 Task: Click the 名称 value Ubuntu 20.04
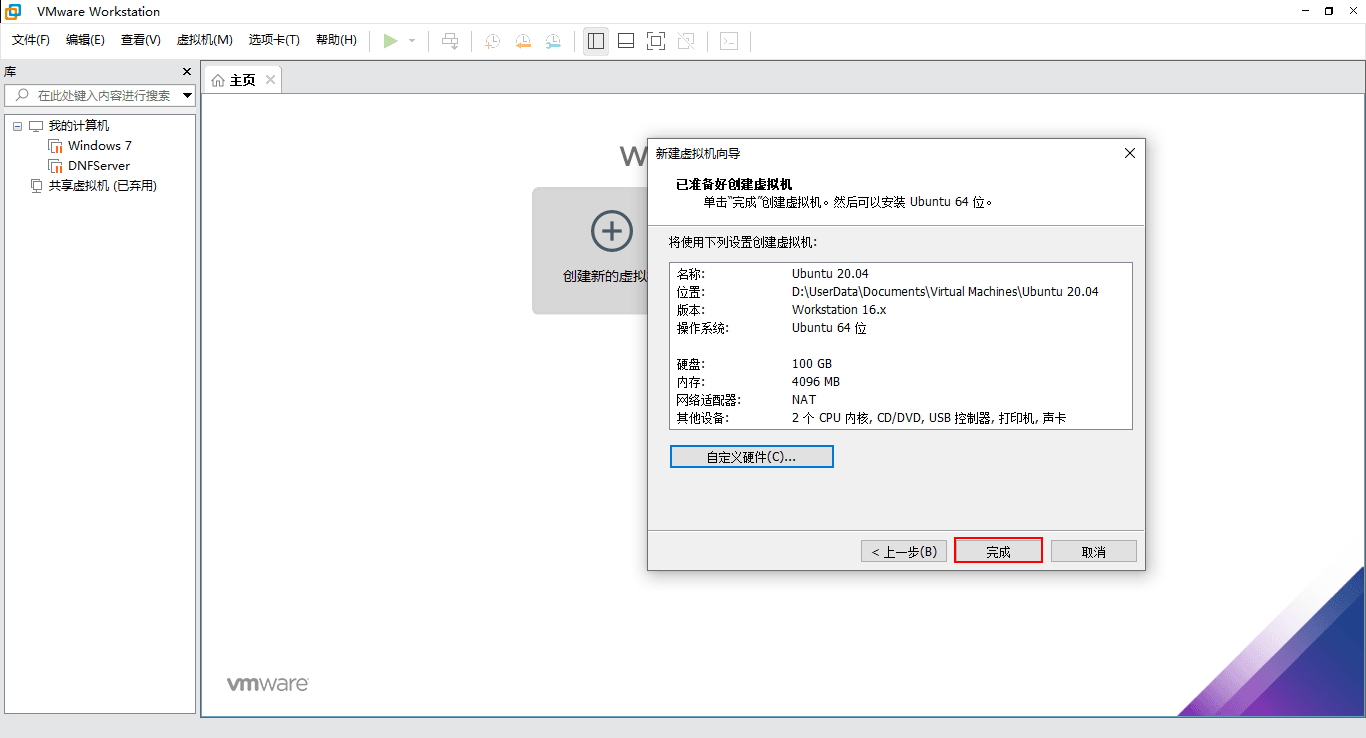coord(830,273)
